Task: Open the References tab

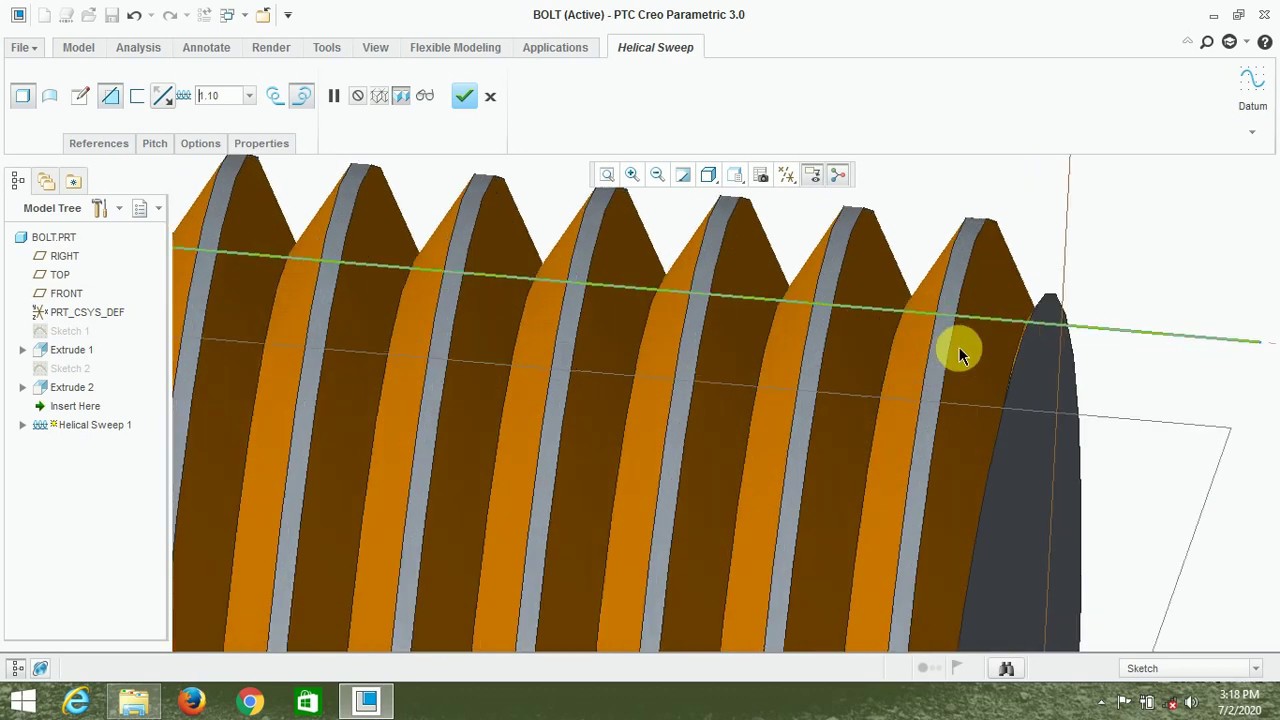Action: click(99, 143)
